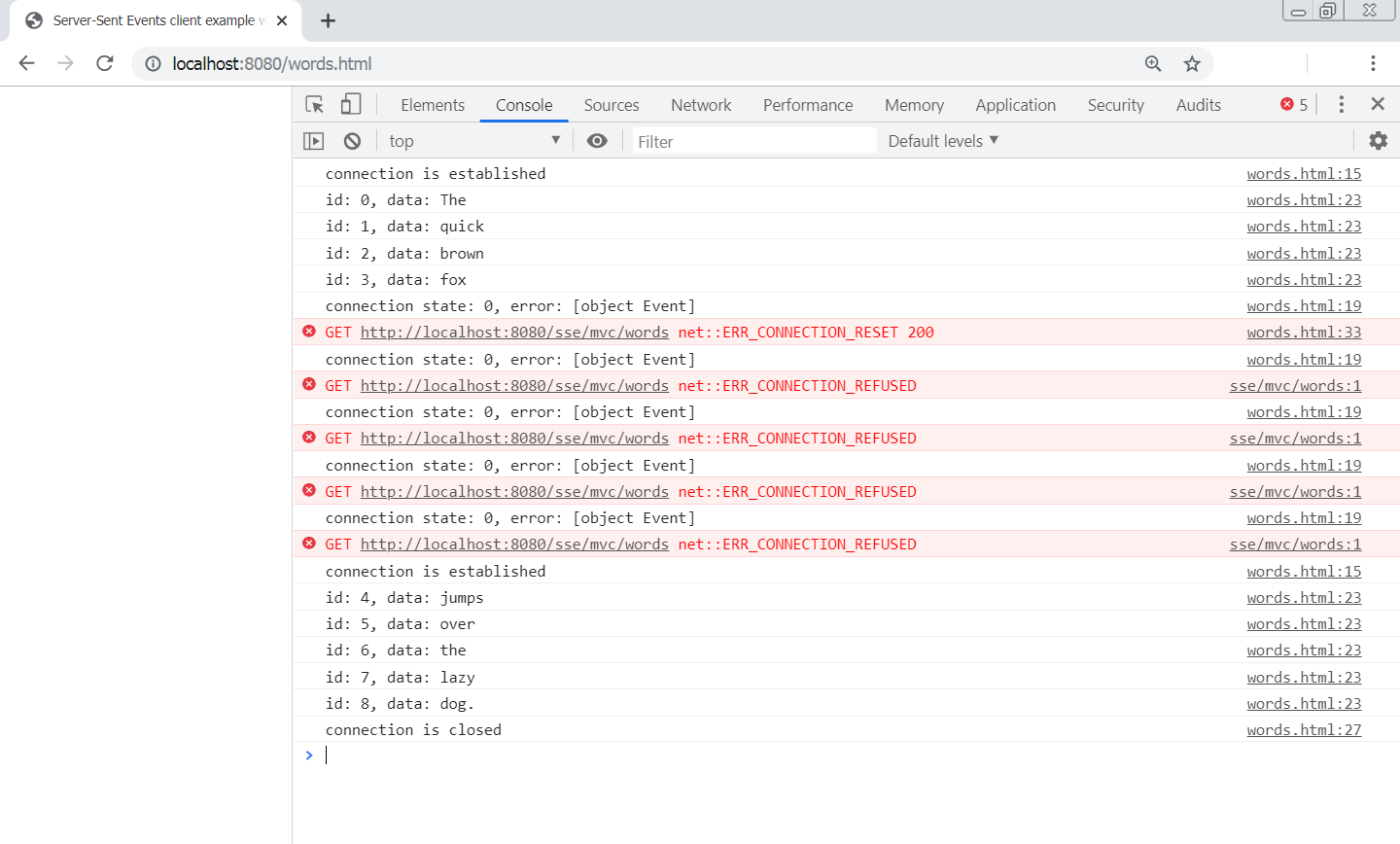This screenshot has width=1400, height=844.
Task: Open Chrome's three-dot browser menu
Action: (x=1373, y=63)
